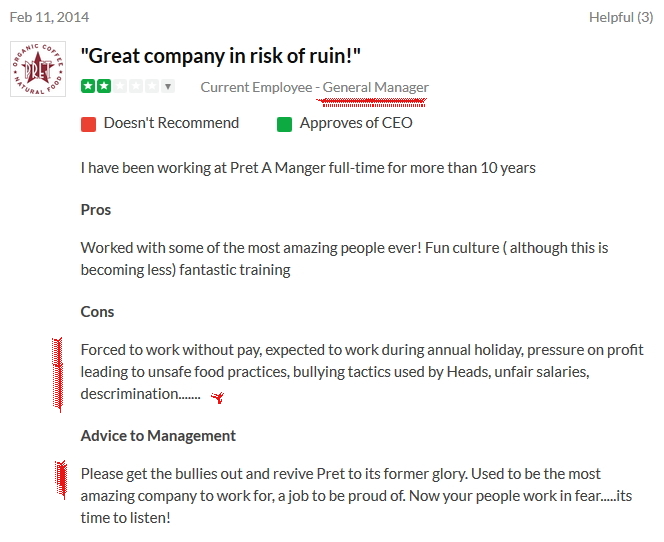Screen dimensions: 664x542
Task: Click the Approves of CEO label
Action: click(356, 123)
